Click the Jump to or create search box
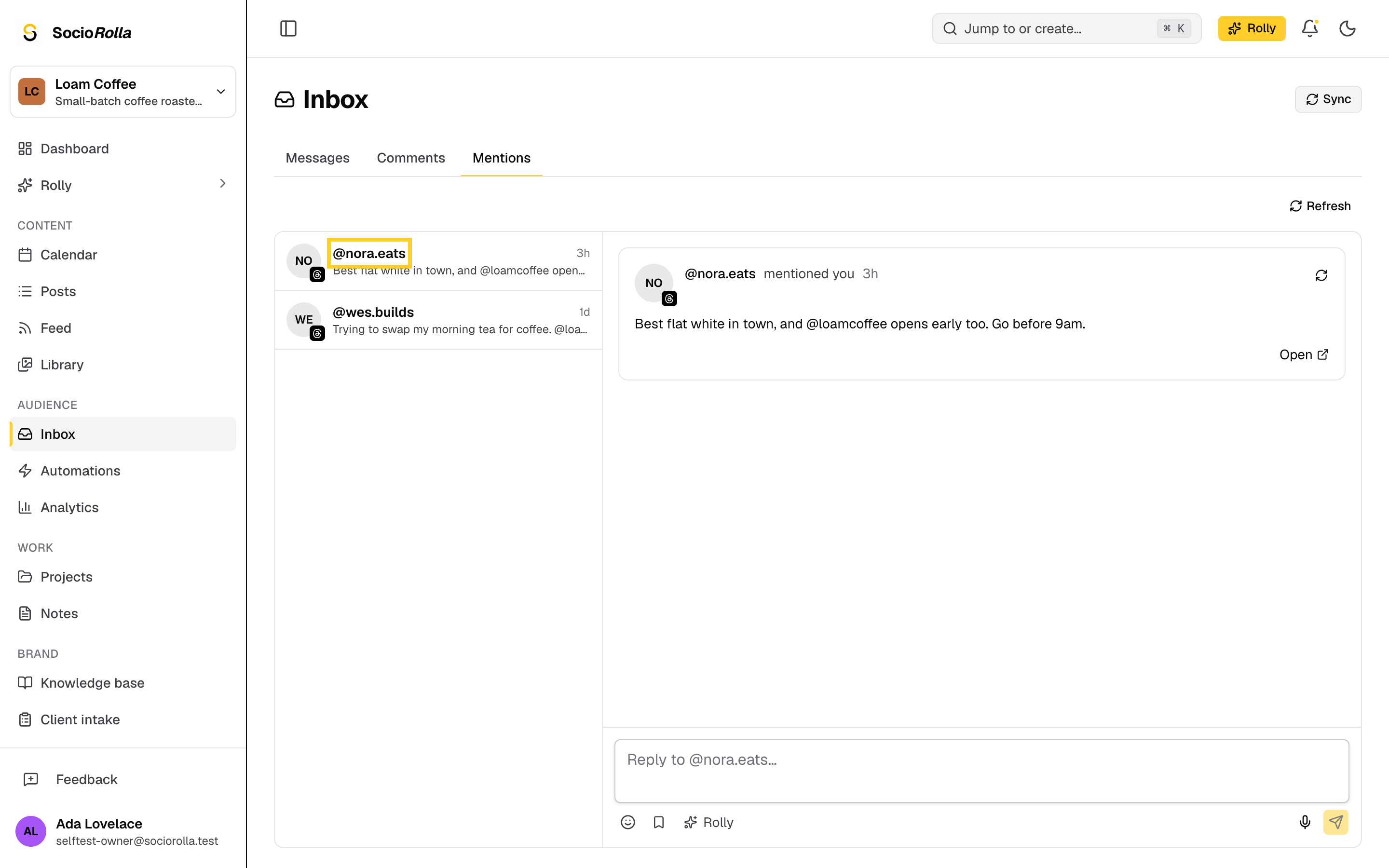Image resolution: width=1389 pixels, height=868 pixels. (1066, 29)
